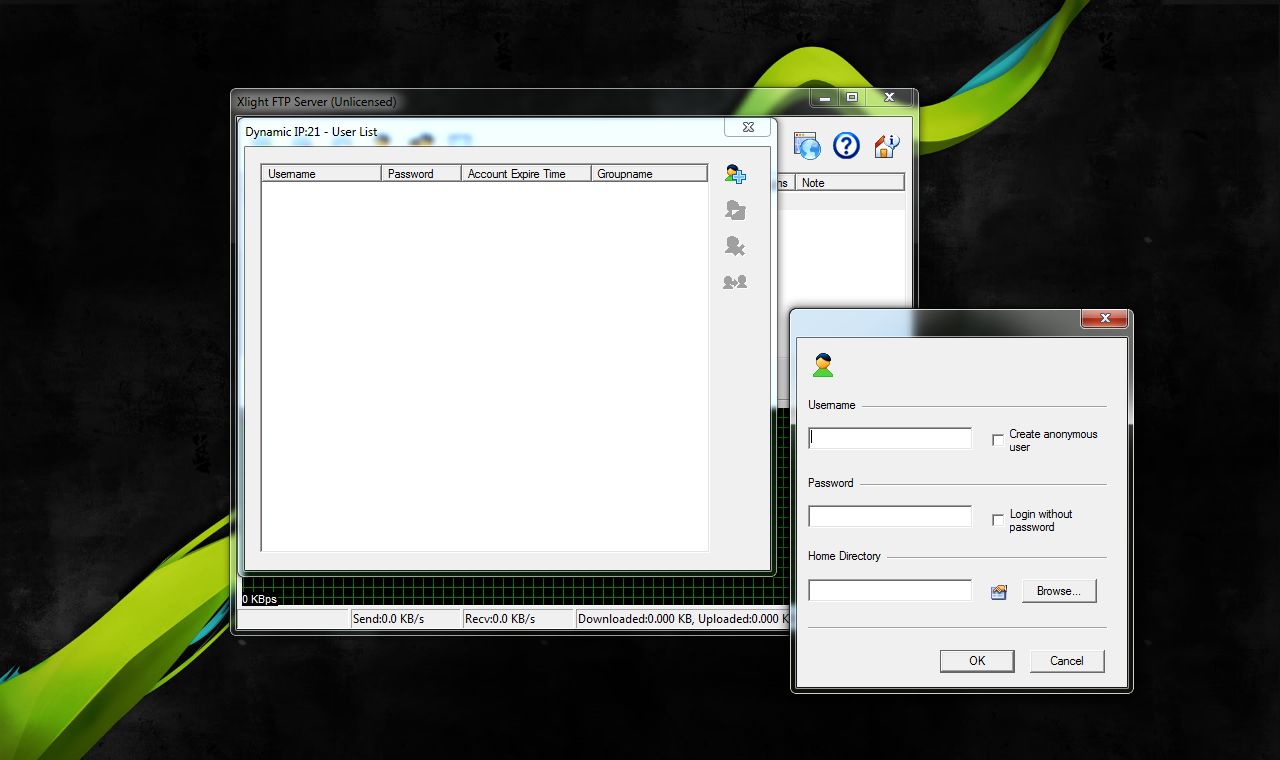Sort by the Username column header
The image size is (1280, 760).
click(321, 174)
